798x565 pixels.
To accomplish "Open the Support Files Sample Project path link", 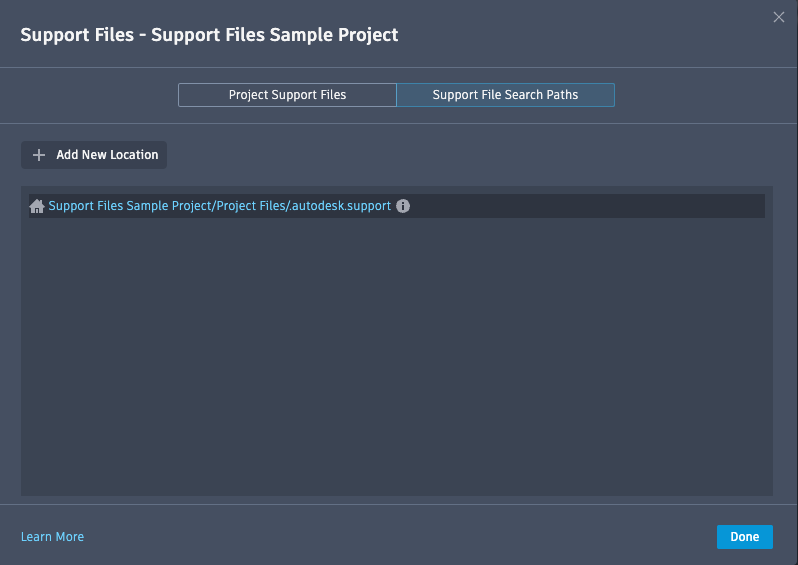I will coord(219,206).
